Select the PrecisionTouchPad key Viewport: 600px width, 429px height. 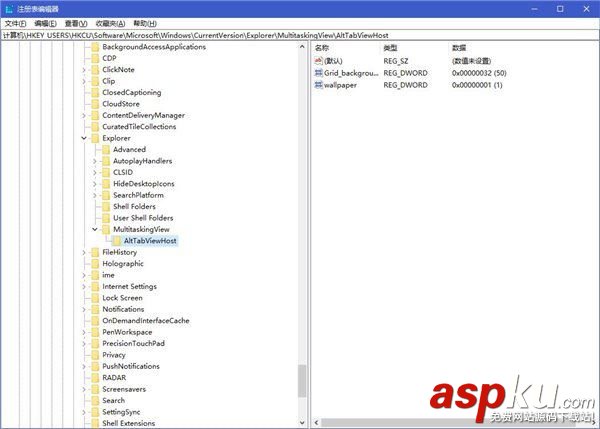point(134,344)
